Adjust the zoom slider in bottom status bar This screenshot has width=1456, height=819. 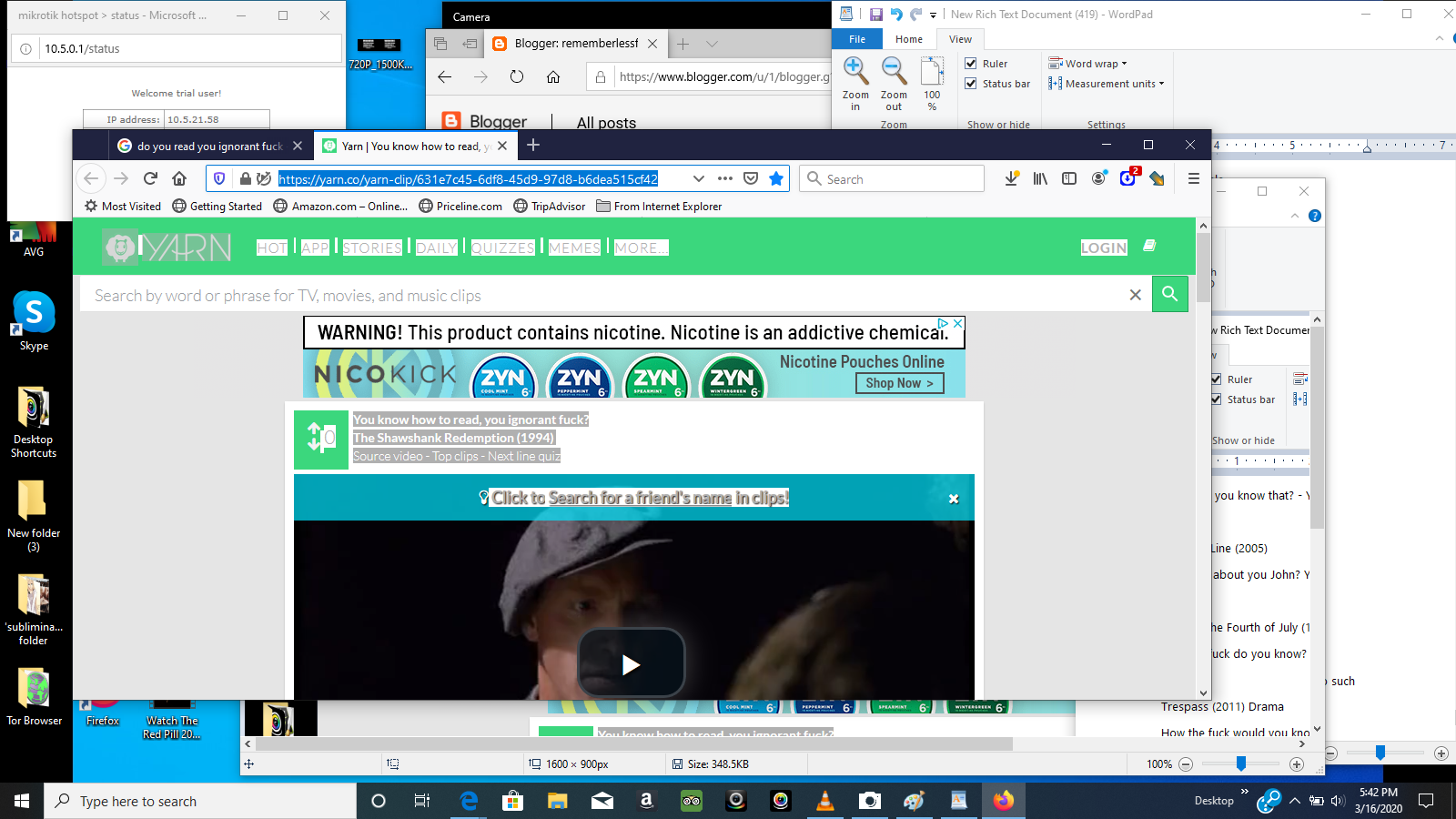(x=1240, y=764)
